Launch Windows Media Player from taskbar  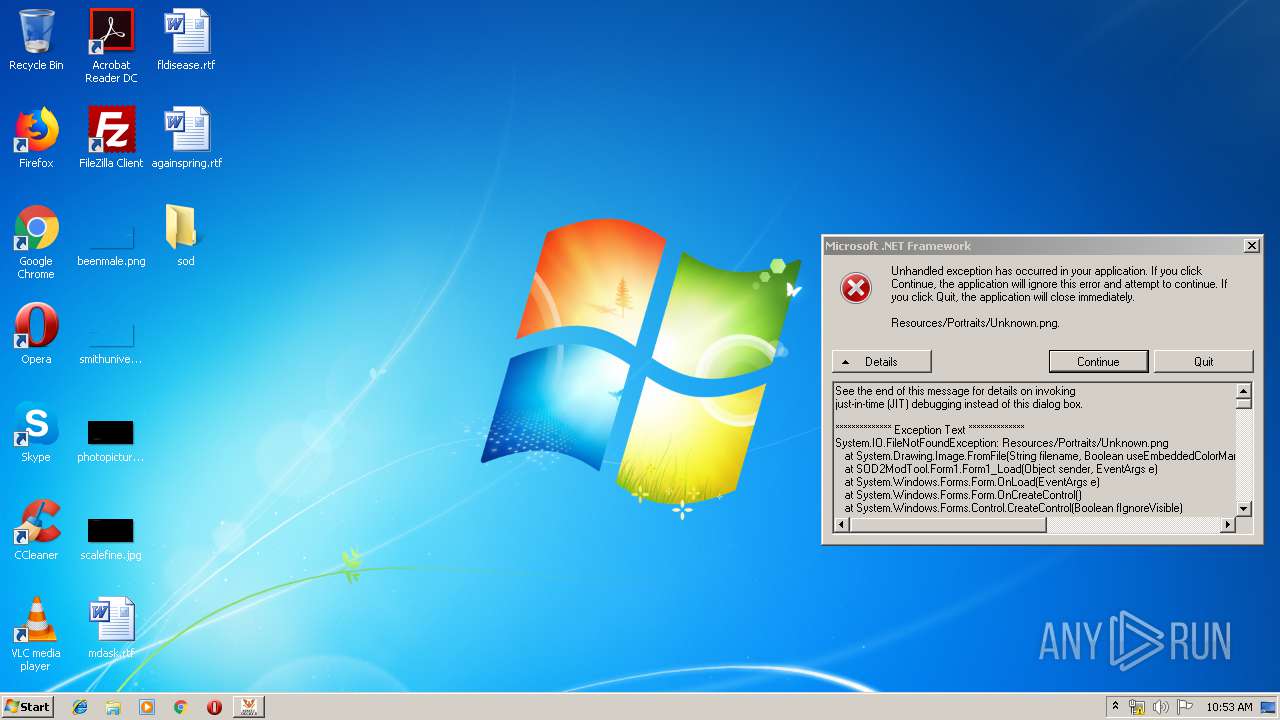click(x=147, y=707)
